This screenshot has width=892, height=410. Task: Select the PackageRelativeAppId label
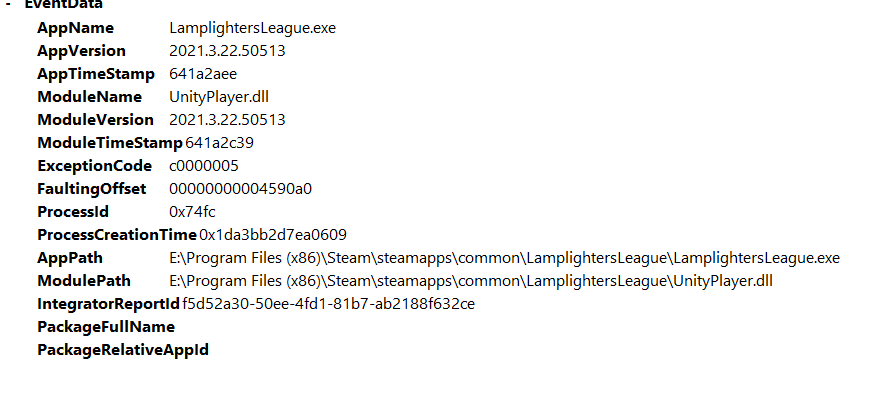[x=123, y=350]
